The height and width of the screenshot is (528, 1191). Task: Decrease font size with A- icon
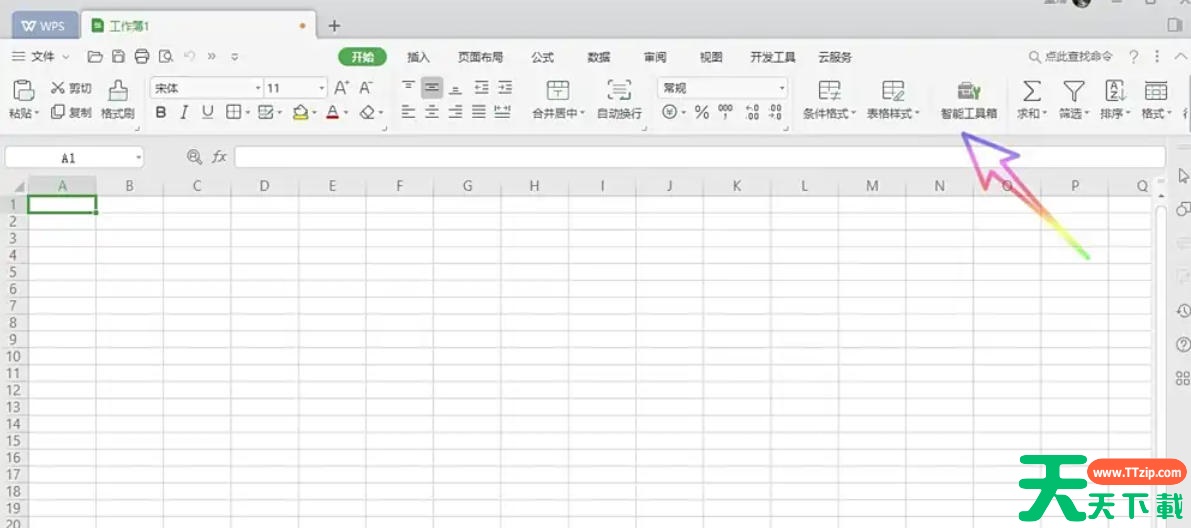coord(366,88)
